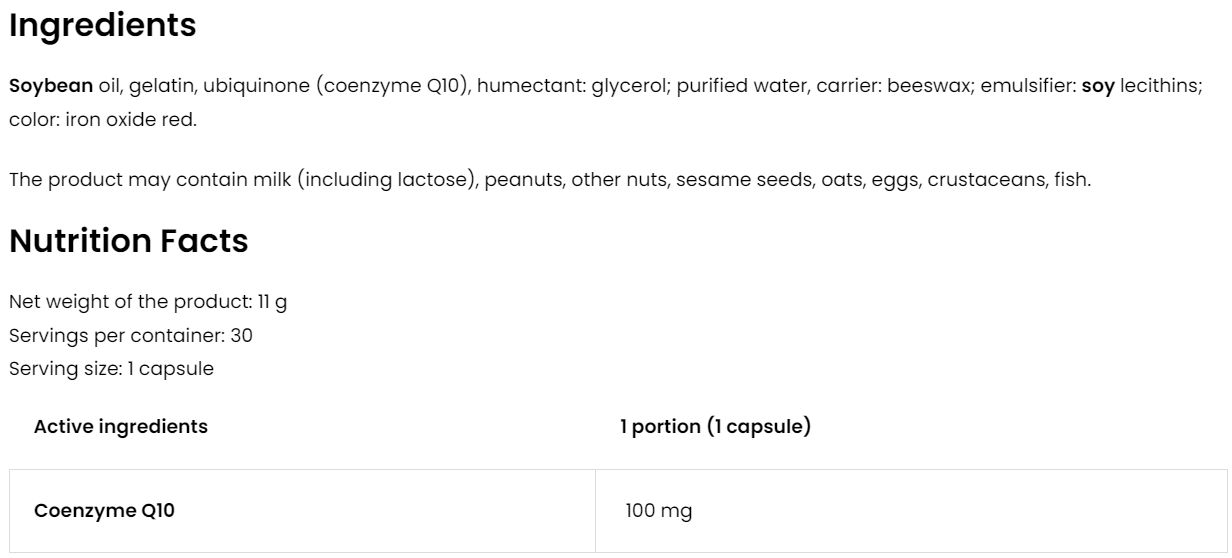Image resolution: width=1232 pixels, height=558 pixels.
Task: Select the bold word soy before lecithins
Action: [1098, 86]
